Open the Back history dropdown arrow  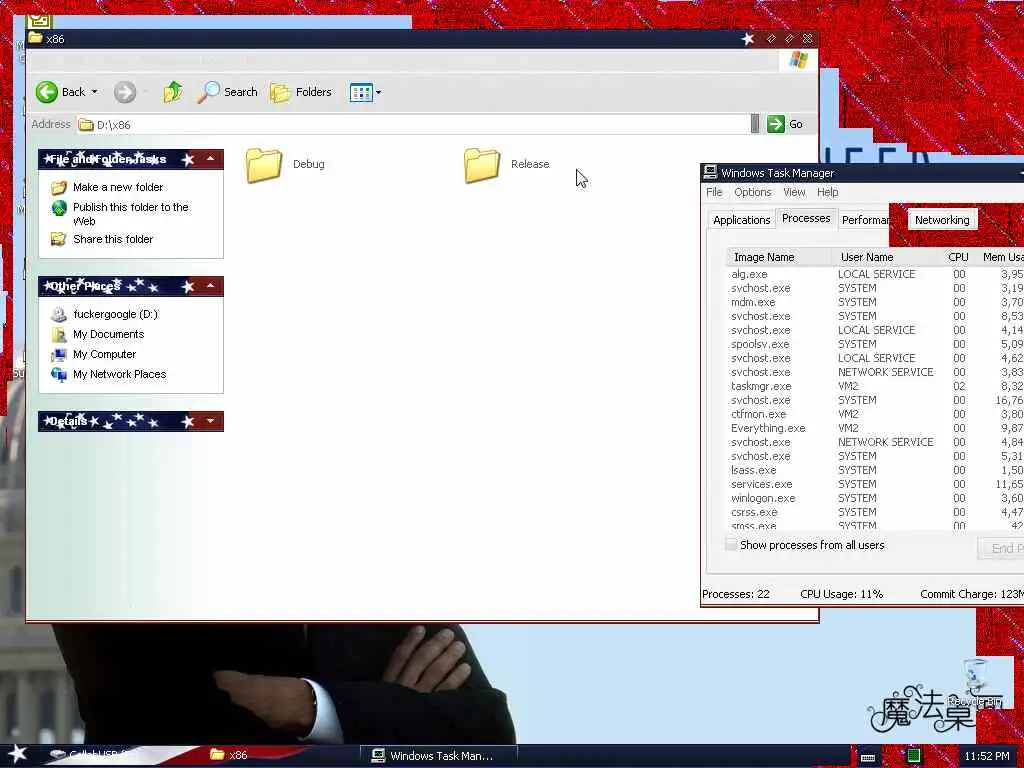(x=95, y=92)
